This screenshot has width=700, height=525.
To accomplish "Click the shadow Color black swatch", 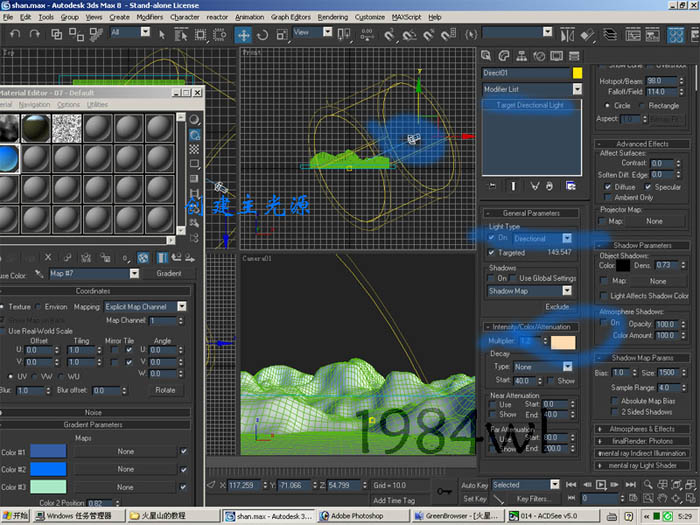I will click(x=623, y=266).
